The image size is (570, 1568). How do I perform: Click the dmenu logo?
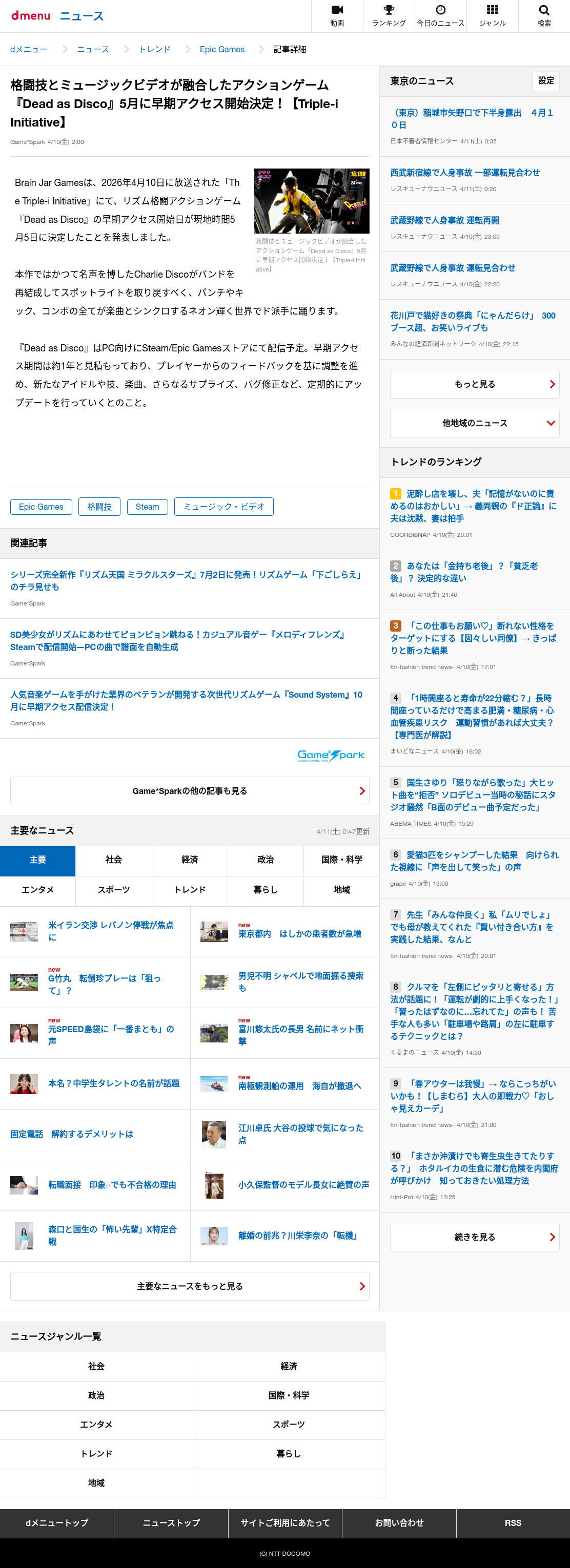(30, 15)
